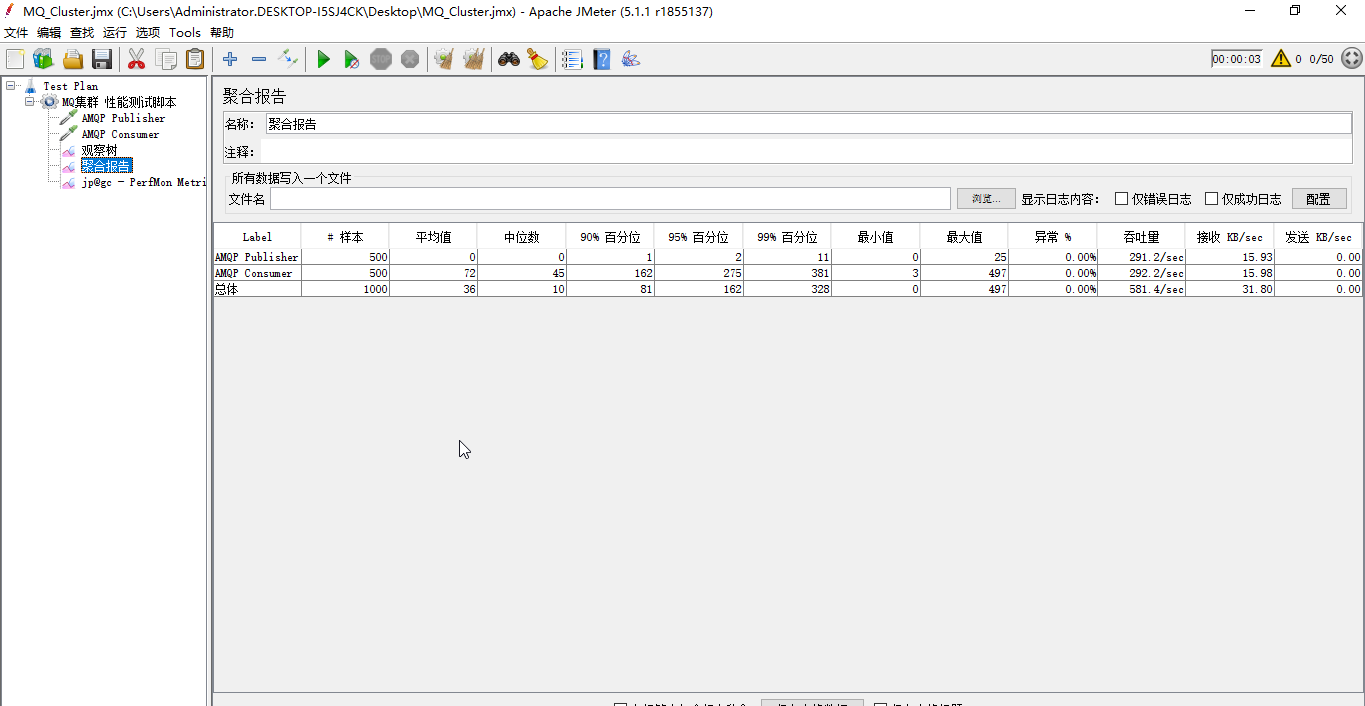Image resolution: width=1365 pixels, height=706 pixels.
Task: Click the 平均值 column header
Action: [x=433, y=237]
